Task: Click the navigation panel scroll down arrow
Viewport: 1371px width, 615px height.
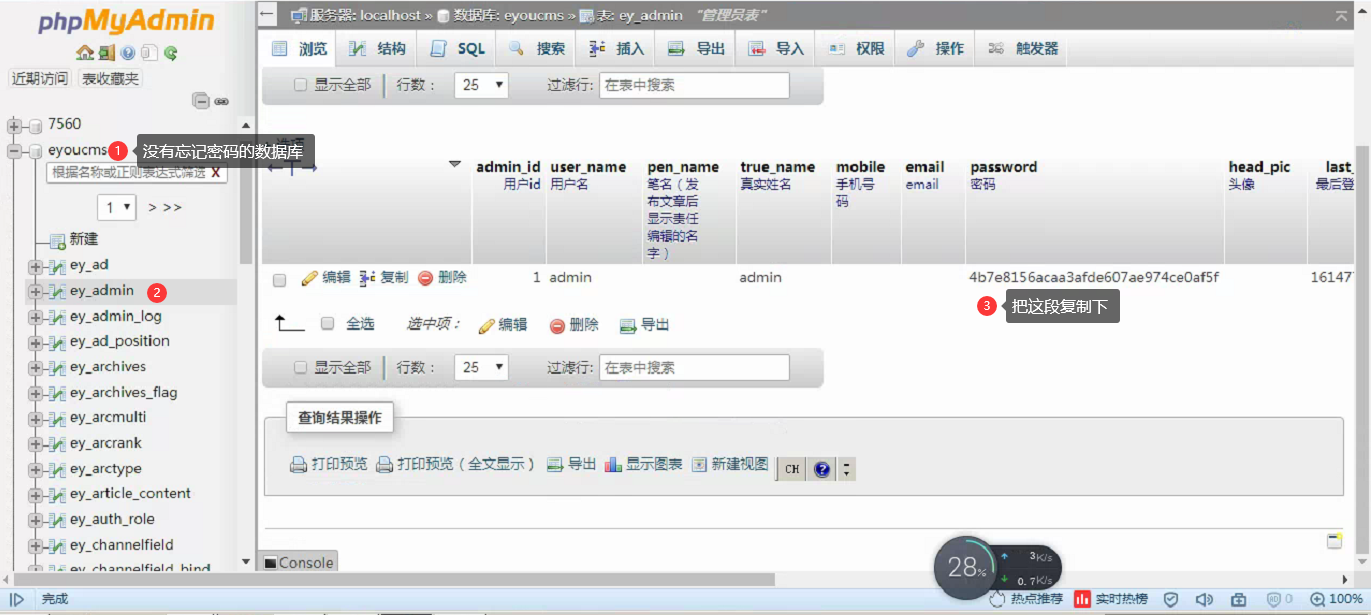Action: pyautogui.click(x=247, y=562)
